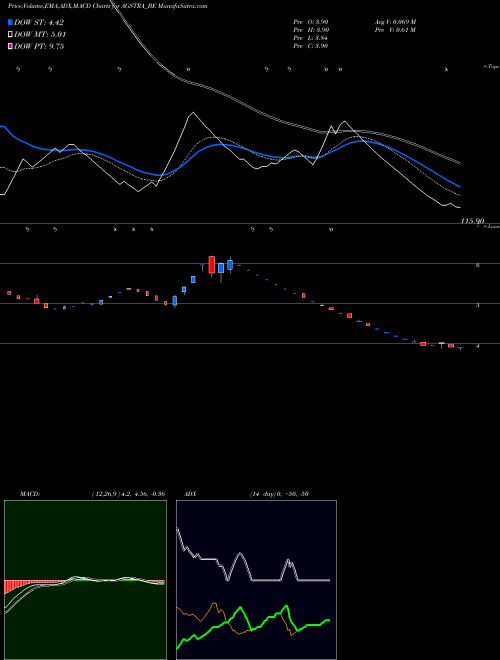Click the ADX panel heading
The width and height of the screenshot is (500, 660).
coord(190,494)
